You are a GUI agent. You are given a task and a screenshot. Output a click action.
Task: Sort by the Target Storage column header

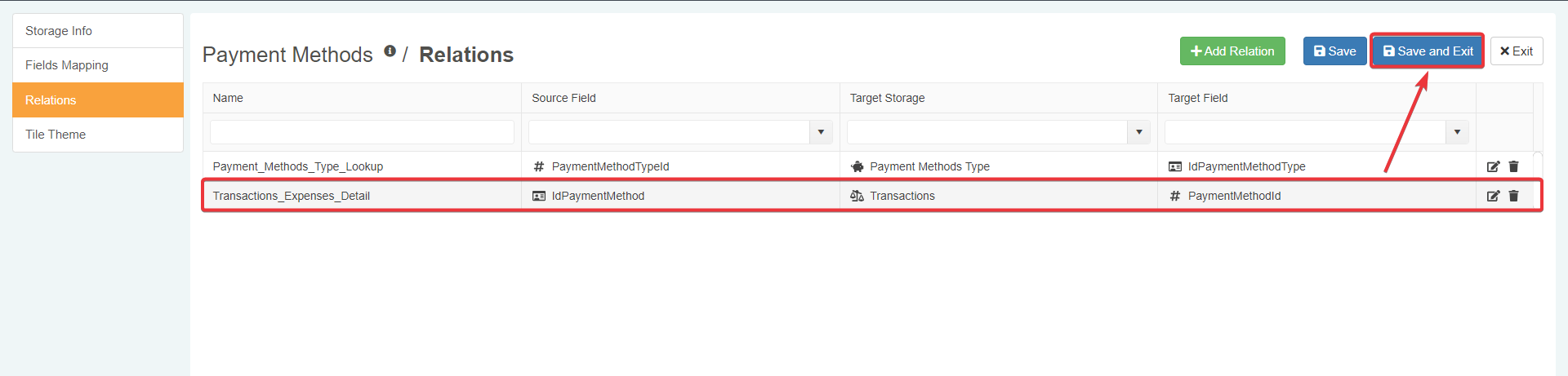(x=888, y=98)
